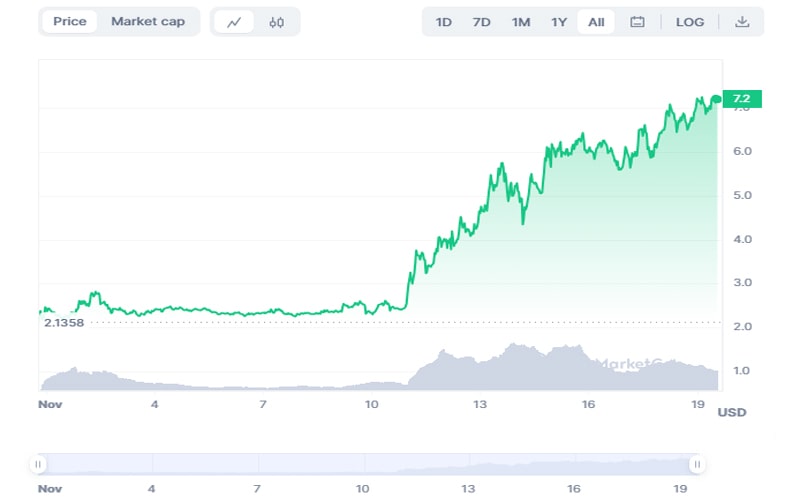Open the calendar date range picker

click(637, 22)
